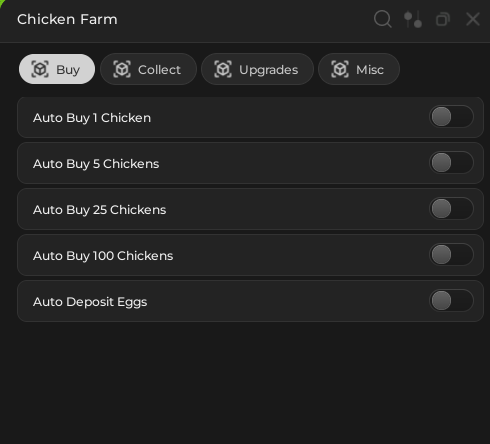The width and height of the screenshot is (490, 444).
Task: Select the Buy tab
Action: 57,69
